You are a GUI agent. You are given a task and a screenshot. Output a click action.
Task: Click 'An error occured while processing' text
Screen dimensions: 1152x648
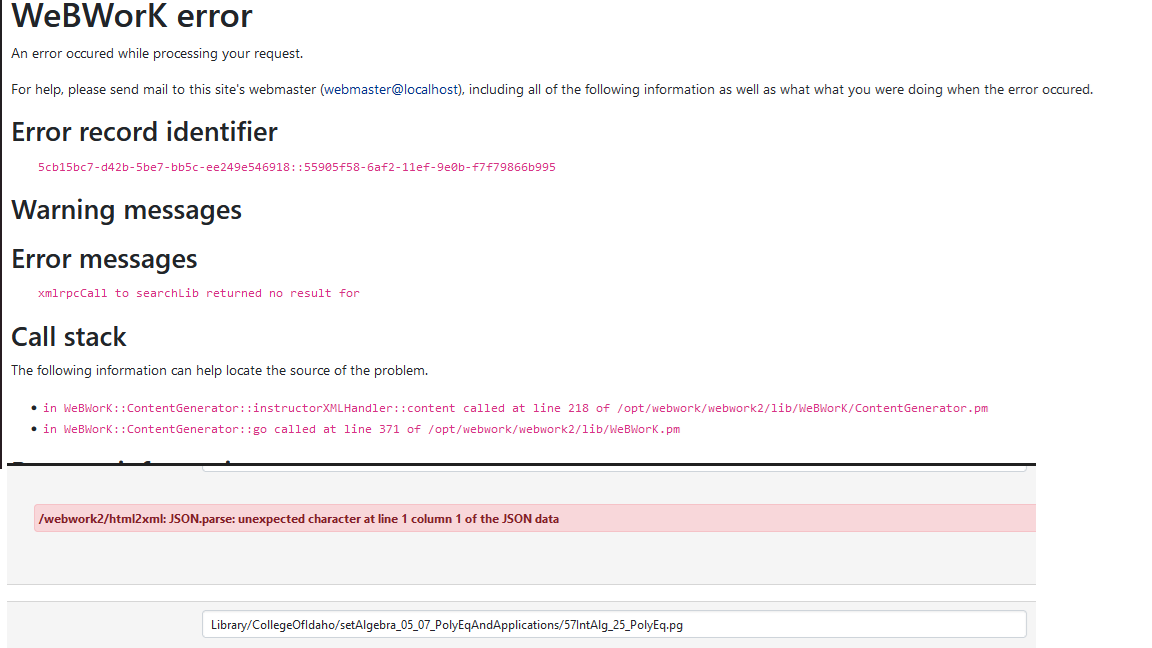157,54
